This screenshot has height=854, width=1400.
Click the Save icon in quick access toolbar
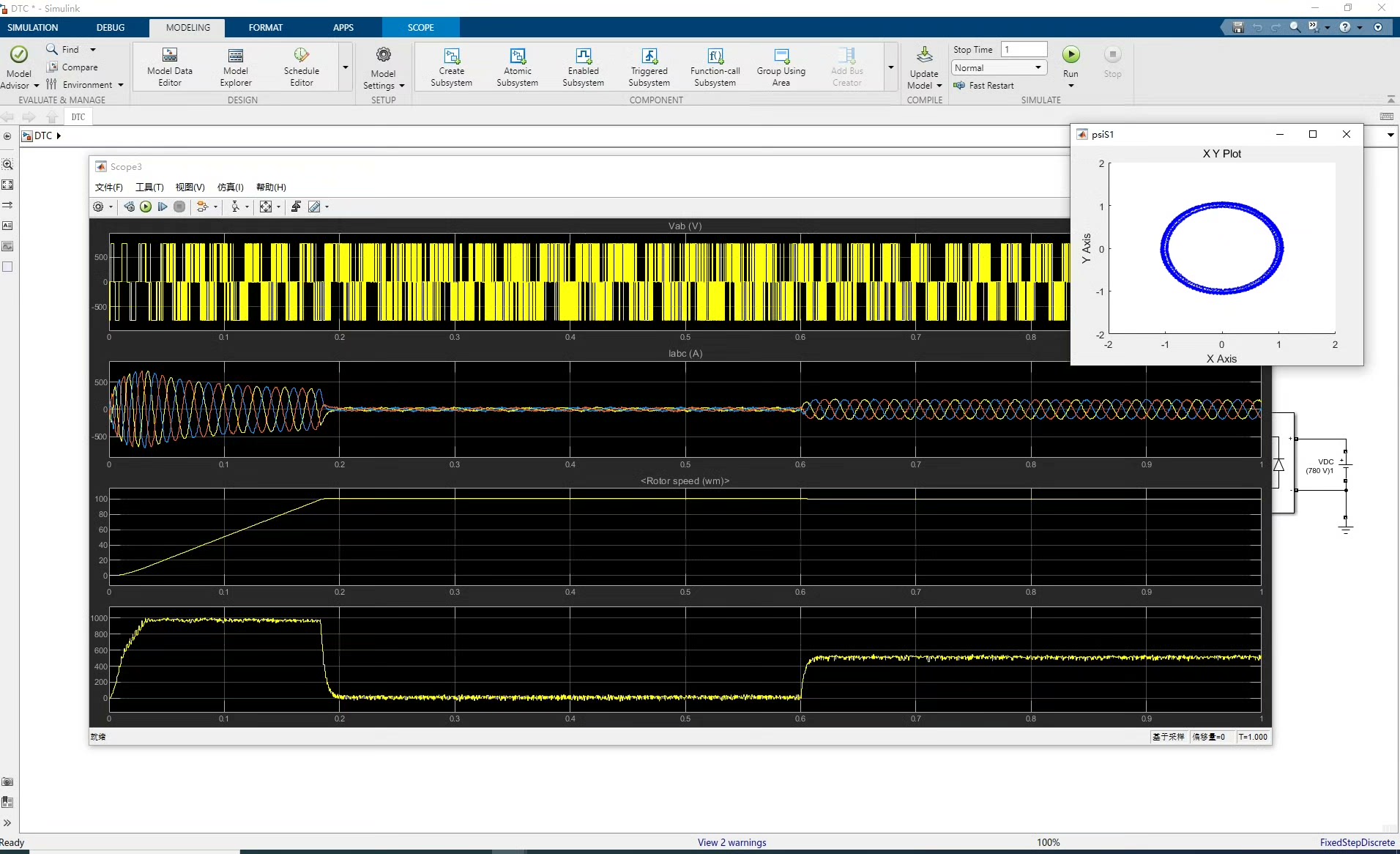pos(1238,27)
